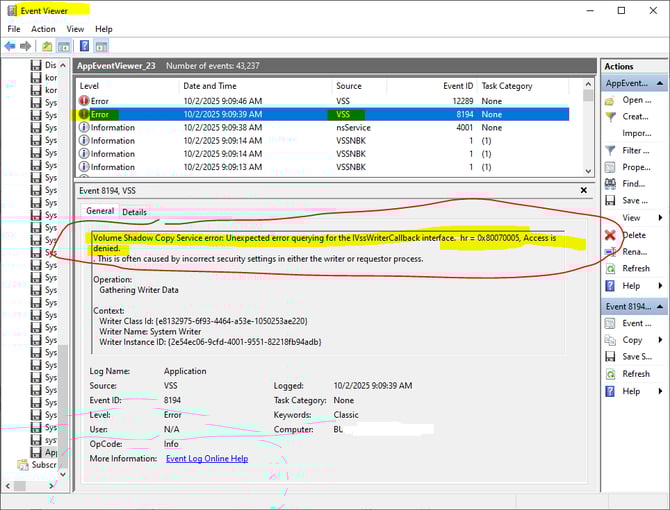Click the Up One Level toolbar icon
The width and height of the screenshot is (670, 510).
(47, 46)
